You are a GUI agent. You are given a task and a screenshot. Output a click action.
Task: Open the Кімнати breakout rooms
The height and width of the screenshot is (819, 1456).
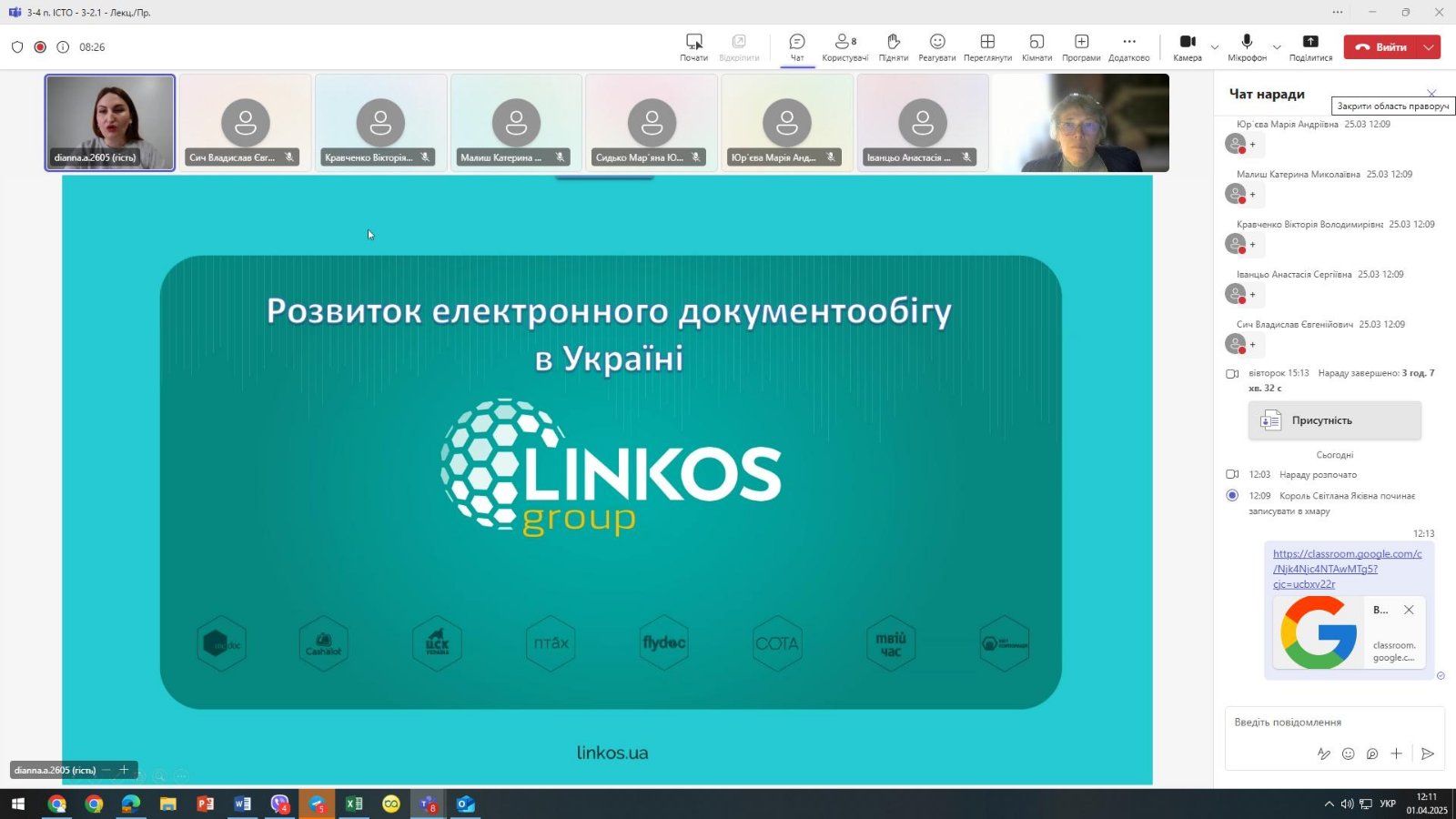[1036, 47]
